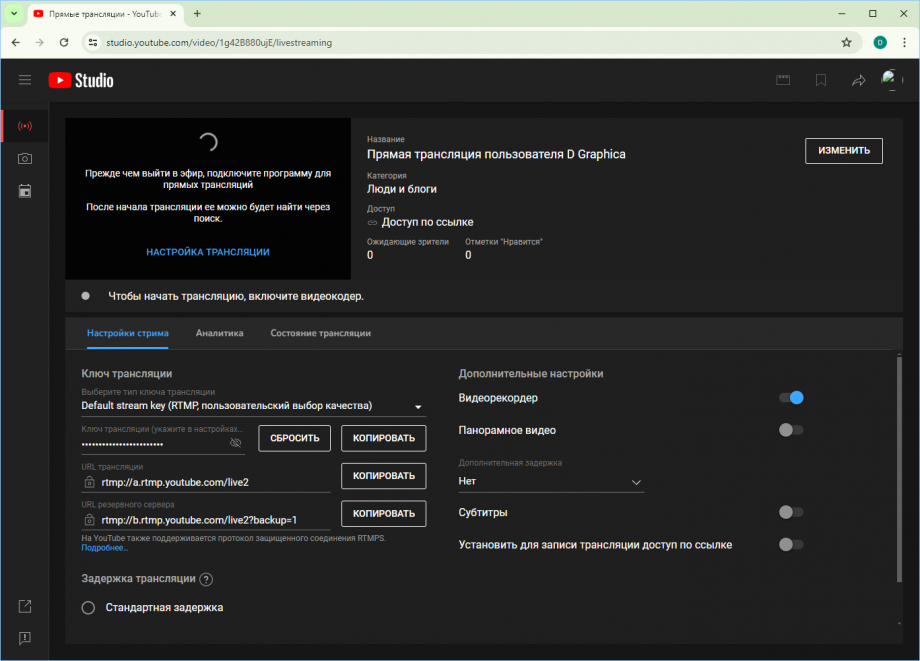Enable the Субтитры switch
This screenshot has width=920, height=661.
point(791,512)
